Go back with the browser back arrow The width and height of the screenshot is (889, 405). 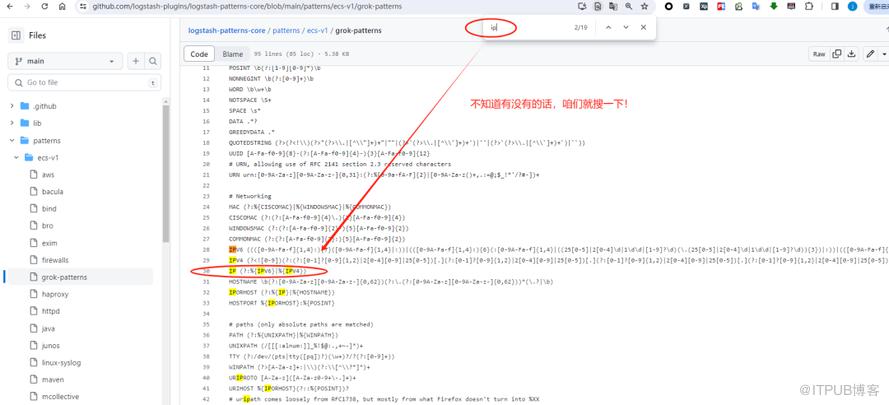[x=12, y=6]
